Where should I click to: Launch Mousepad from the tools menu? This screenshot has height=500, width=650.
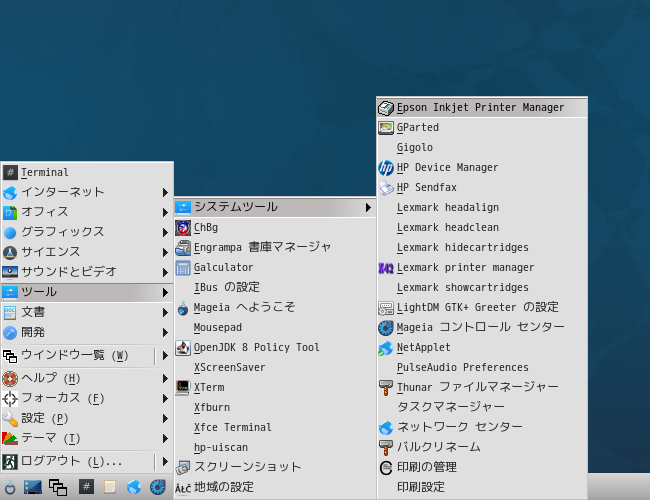[275, 328]
